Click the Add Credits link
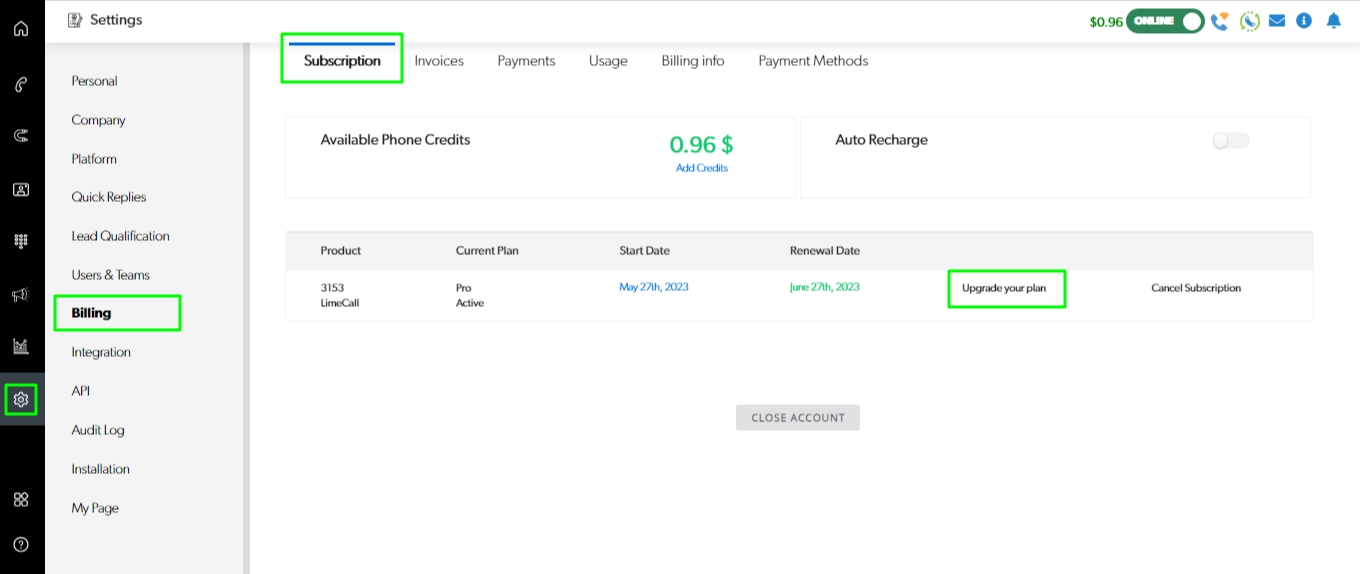This screenshot has height=574, width=1360. [702, 168]
